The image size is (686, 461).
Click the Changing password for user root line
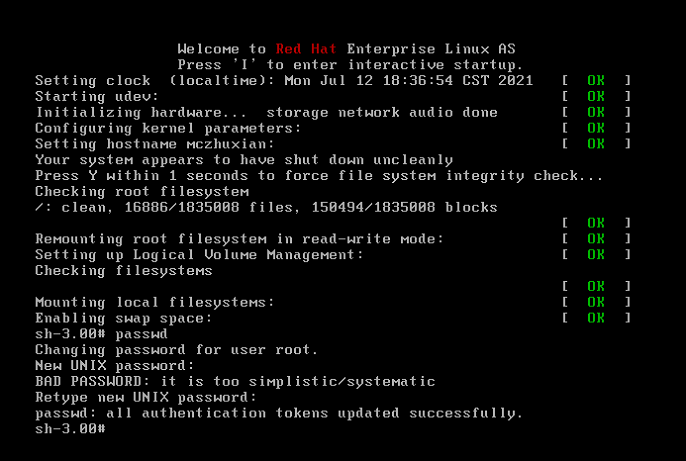pyautogui.click(x=176, y=350)
